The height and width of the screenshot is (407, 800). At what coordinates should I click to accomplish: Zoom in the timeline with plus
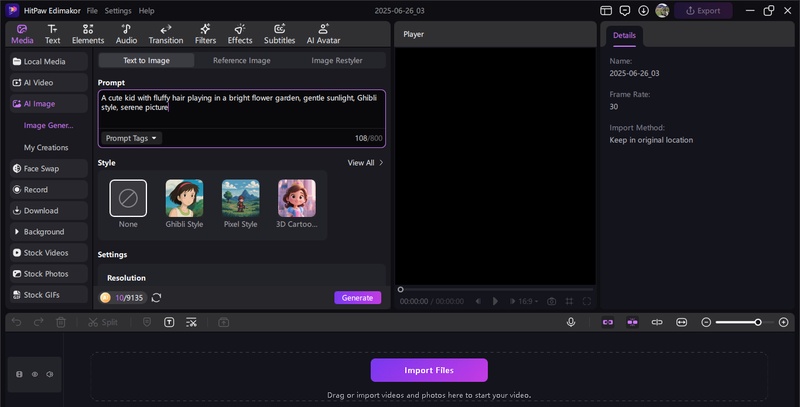[x=784, y=322]
